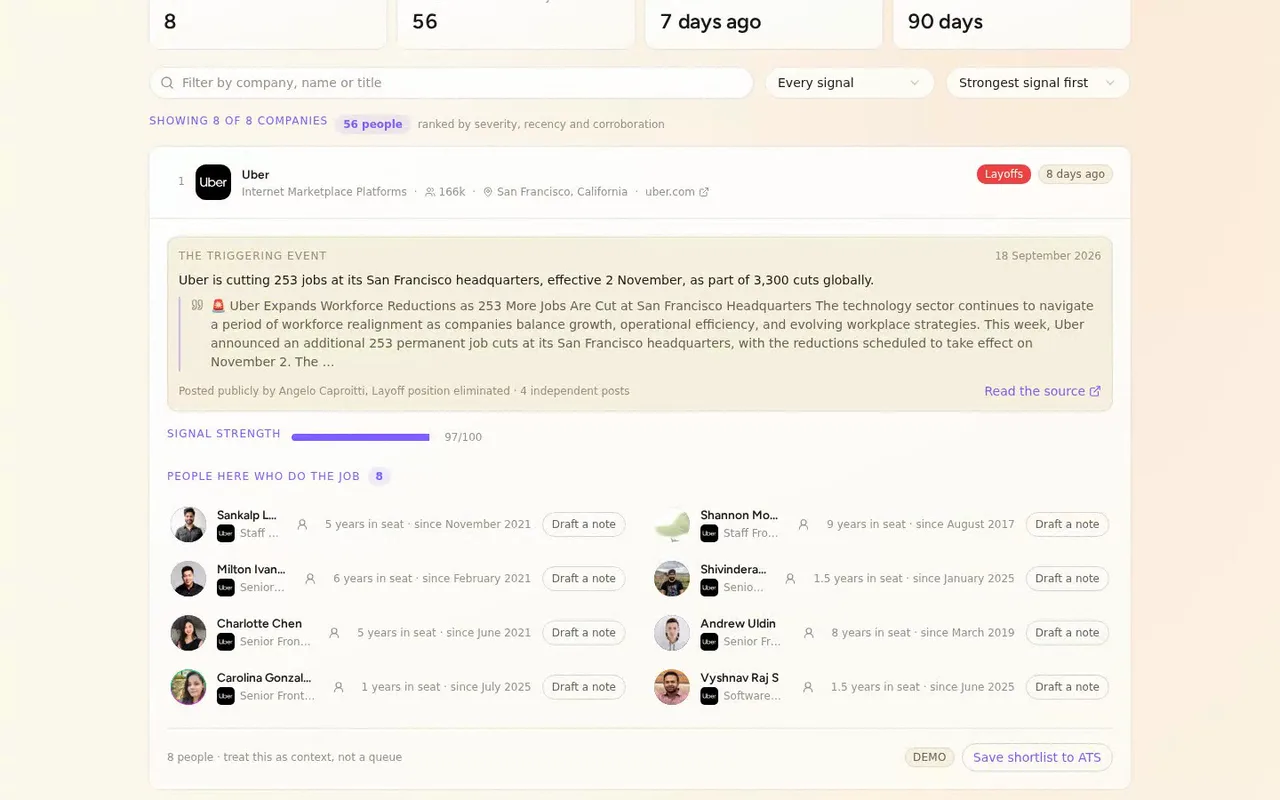Click the location pin icon before San Francisco

tap(488, 192)
